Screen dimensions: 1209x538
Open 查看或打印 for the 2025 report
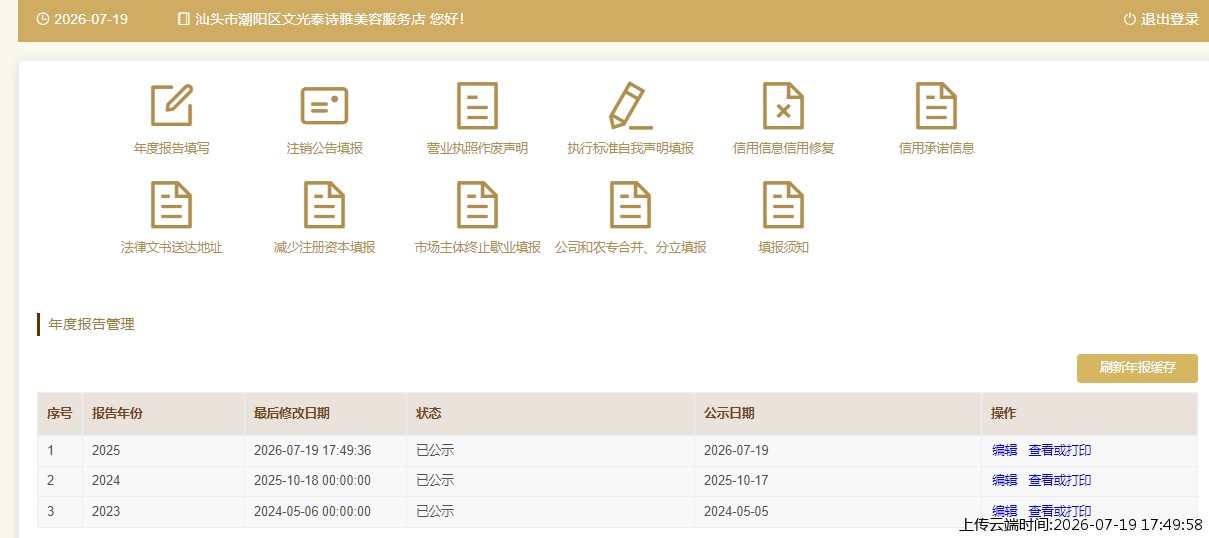1059,450
